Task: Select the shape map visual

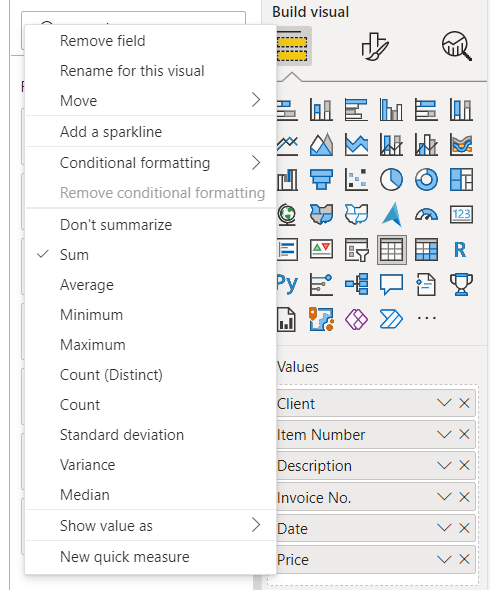Action: tap(356, 214)
